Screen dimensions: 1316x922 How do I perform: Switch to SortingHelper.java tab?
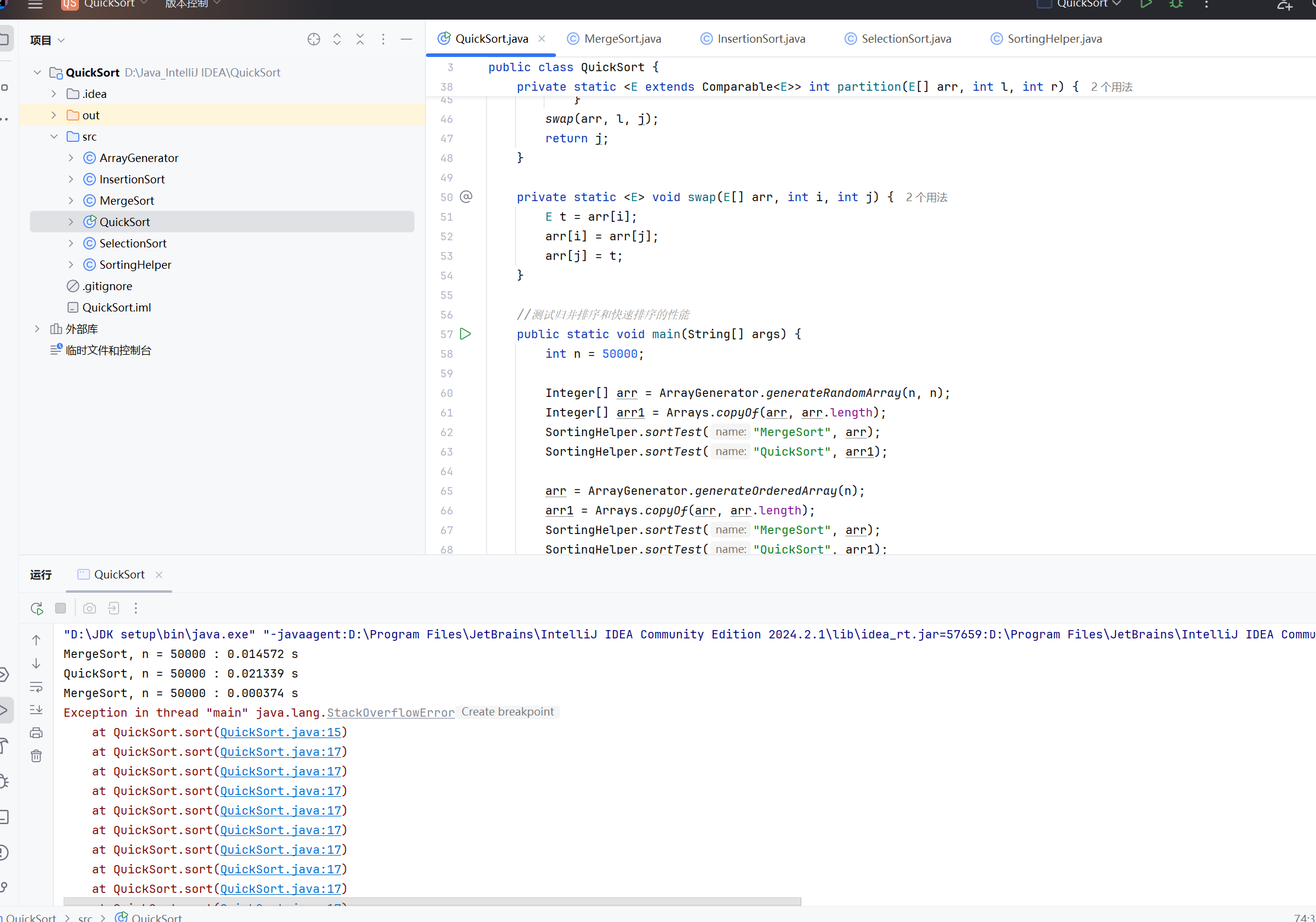[1046, 39]
